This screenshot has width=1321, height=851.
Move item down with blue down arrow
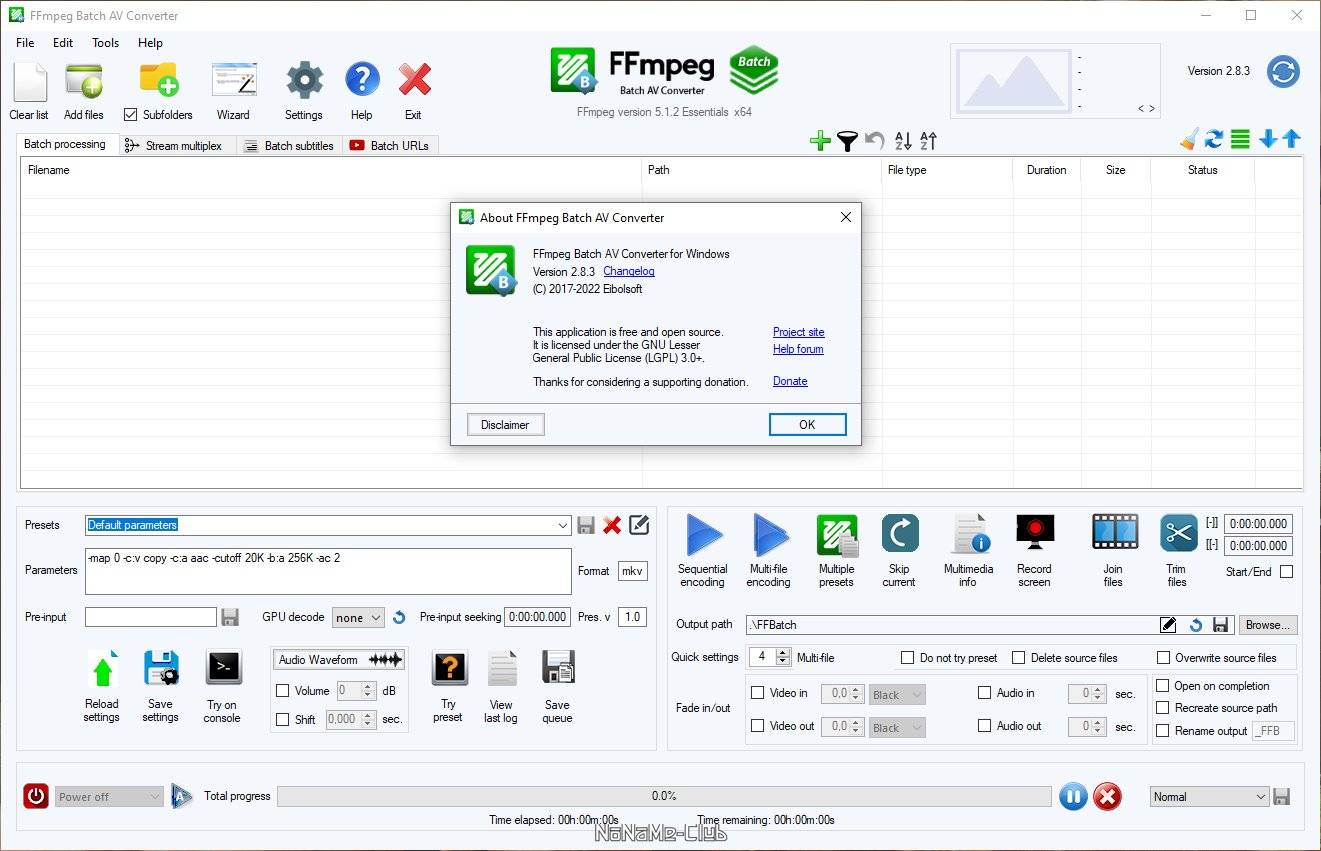[1268, 139]
